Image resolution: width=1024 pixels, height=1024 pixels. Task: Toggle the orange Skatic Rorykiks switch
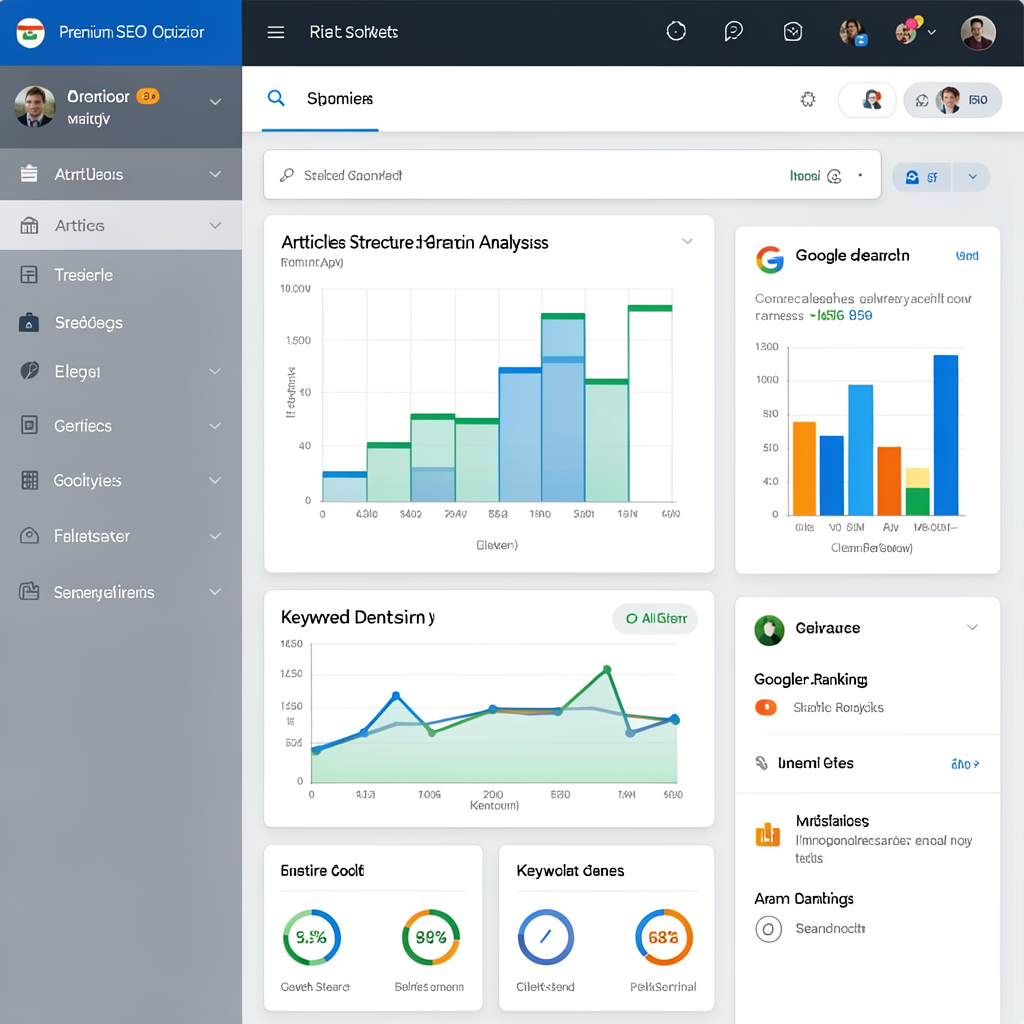[x=765, y=707]
